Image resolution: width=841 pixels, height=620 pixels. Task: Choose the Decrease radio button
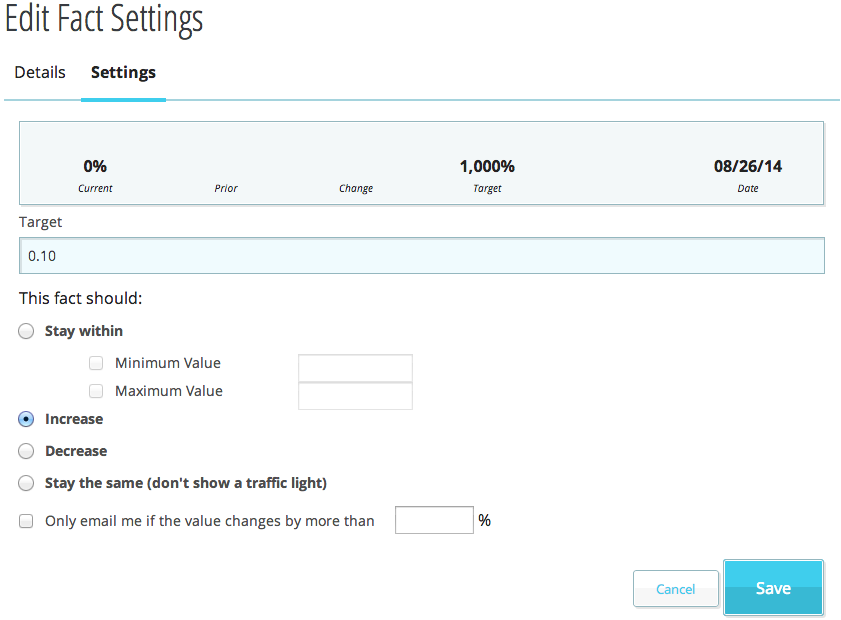27,451
